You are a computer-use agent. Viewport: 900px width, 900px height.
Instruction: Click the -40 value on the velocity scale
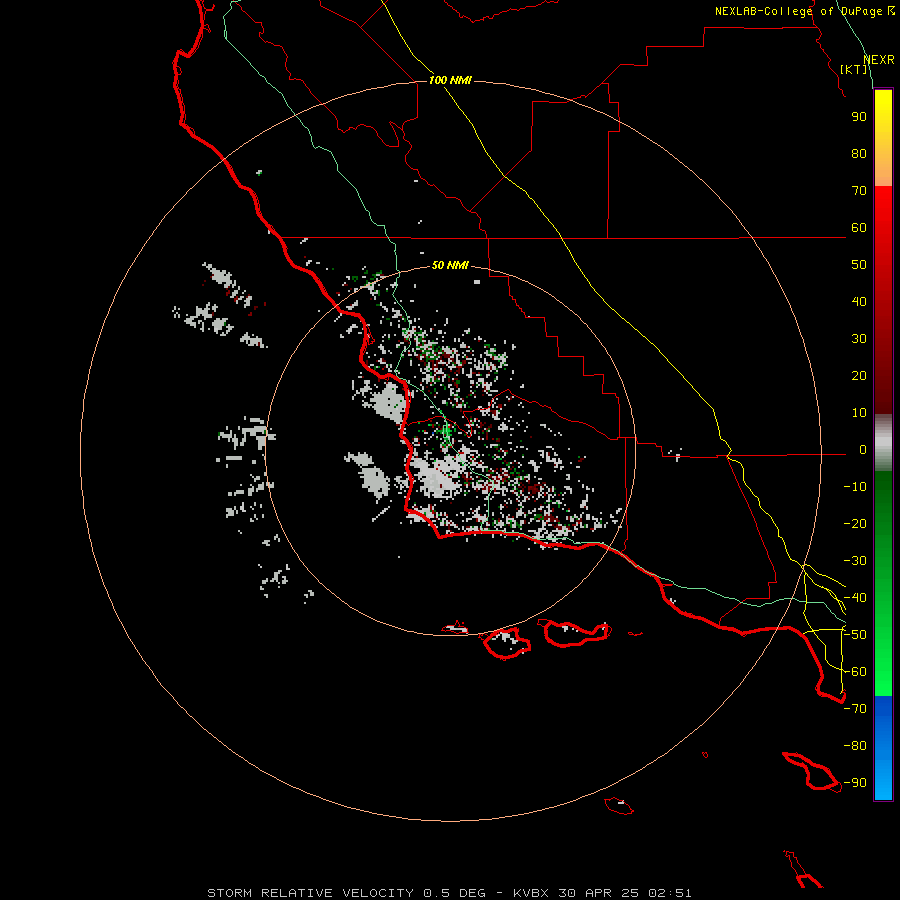[x=855, y=598]
